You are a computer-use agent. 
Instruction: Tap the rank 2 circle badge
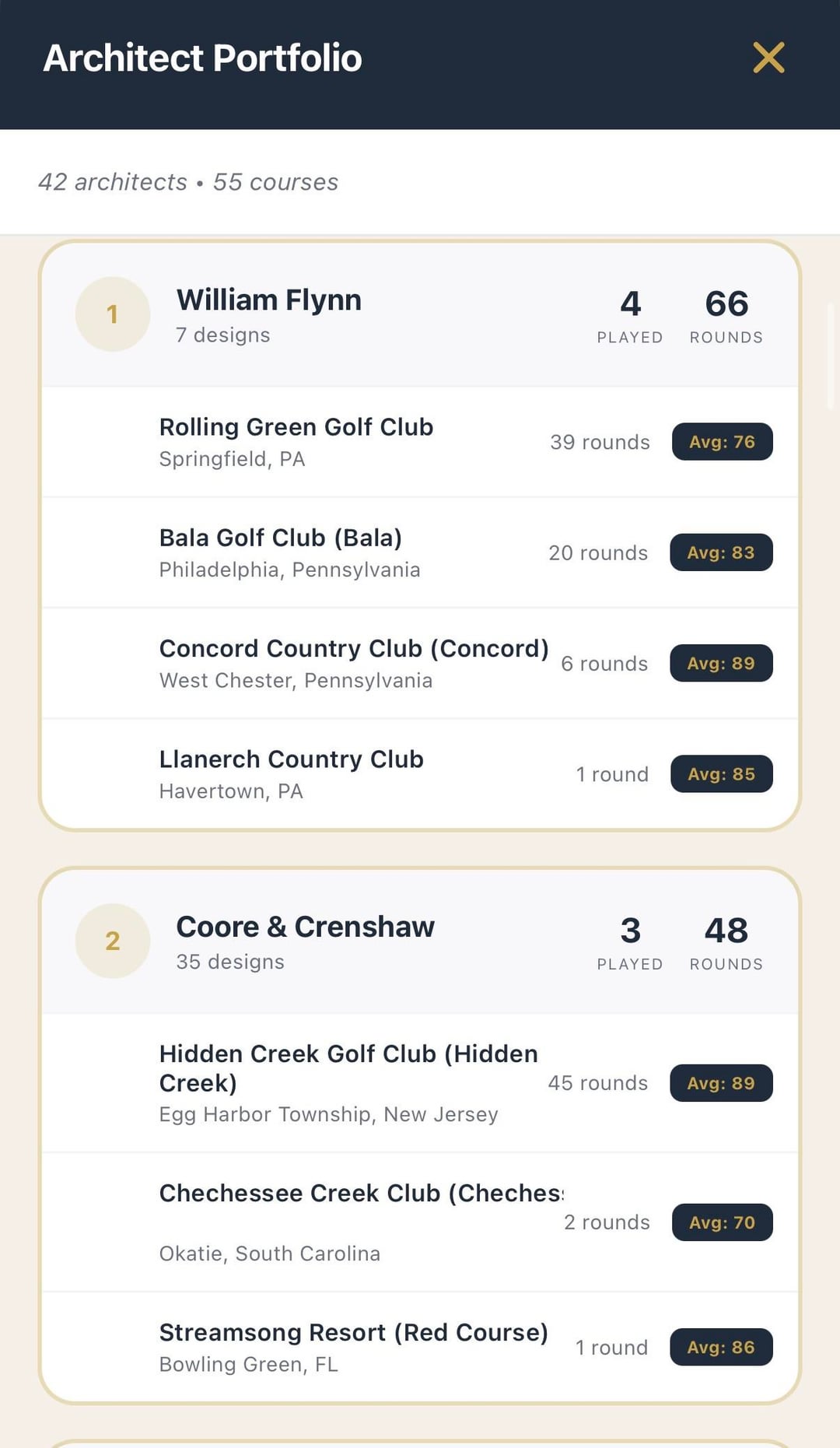pyautogui.click(x=113, y=941)
